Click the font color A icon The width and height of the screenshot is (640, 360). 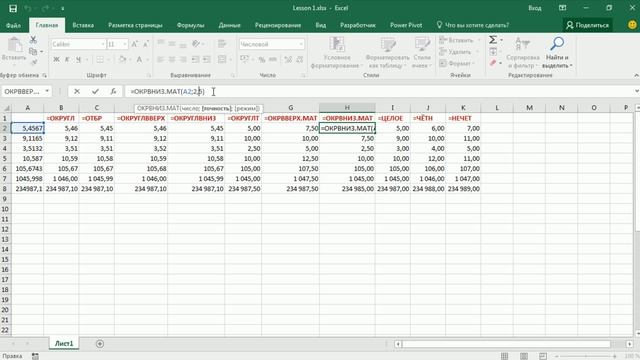coord(139,60)
